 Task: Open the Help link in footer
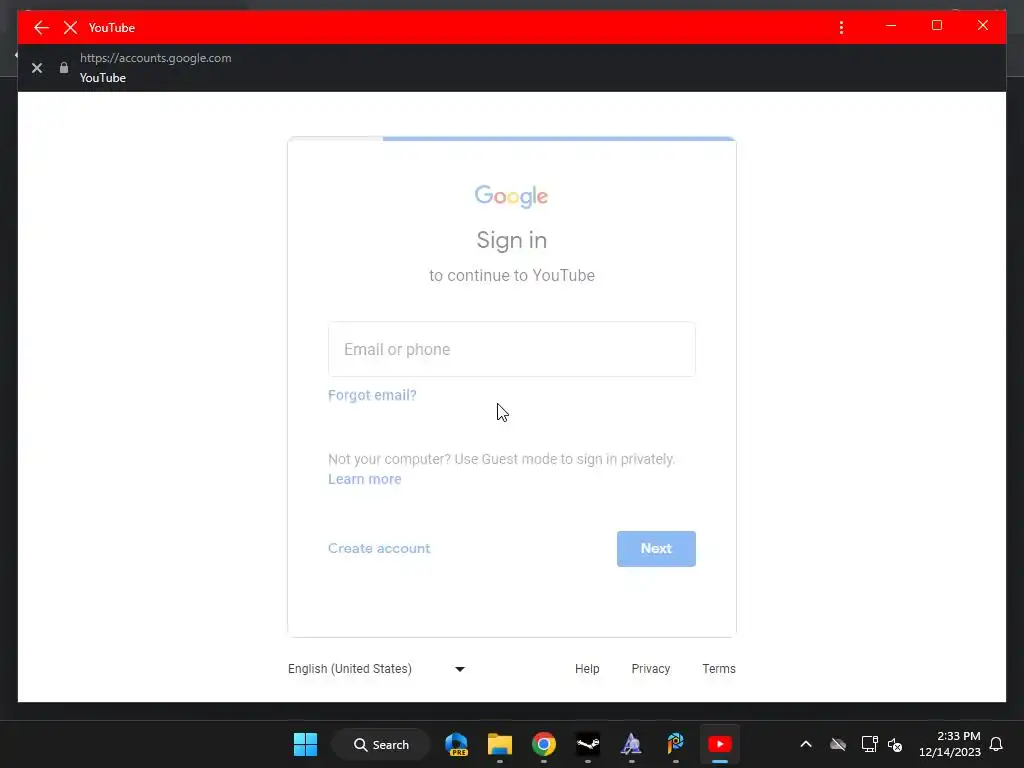587,669
